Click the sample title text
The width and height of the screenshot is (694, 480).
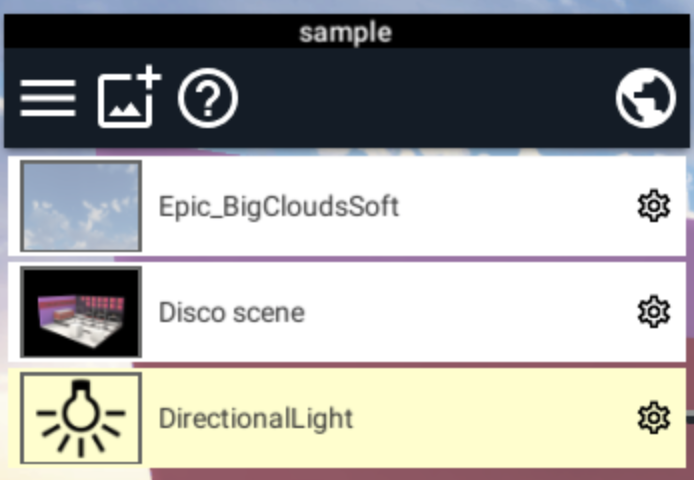point(346,32)
